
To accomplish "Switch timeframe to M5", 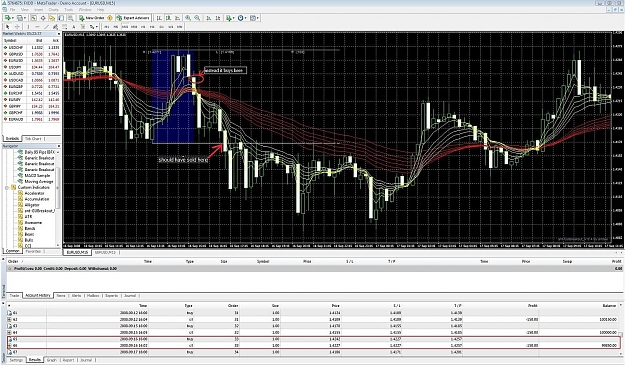I will pyautogui.click(x=116, y=27).
